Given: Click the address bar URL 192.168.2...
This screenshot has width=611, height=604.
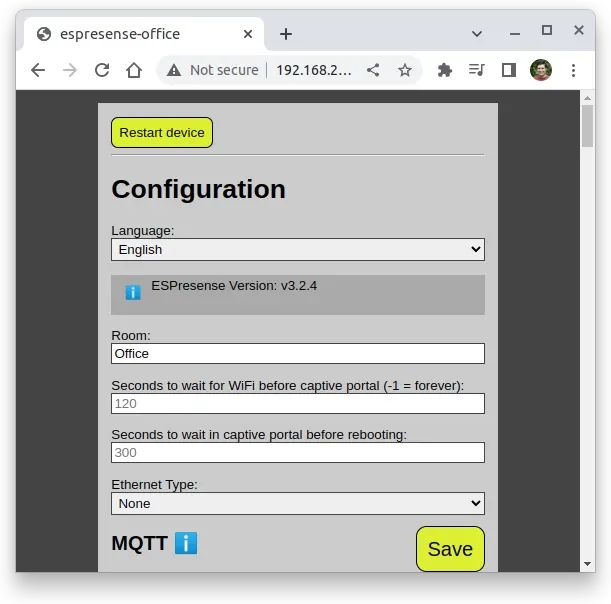Looking at the screenshot, I should pyautogui.click(x=314, y=71).
